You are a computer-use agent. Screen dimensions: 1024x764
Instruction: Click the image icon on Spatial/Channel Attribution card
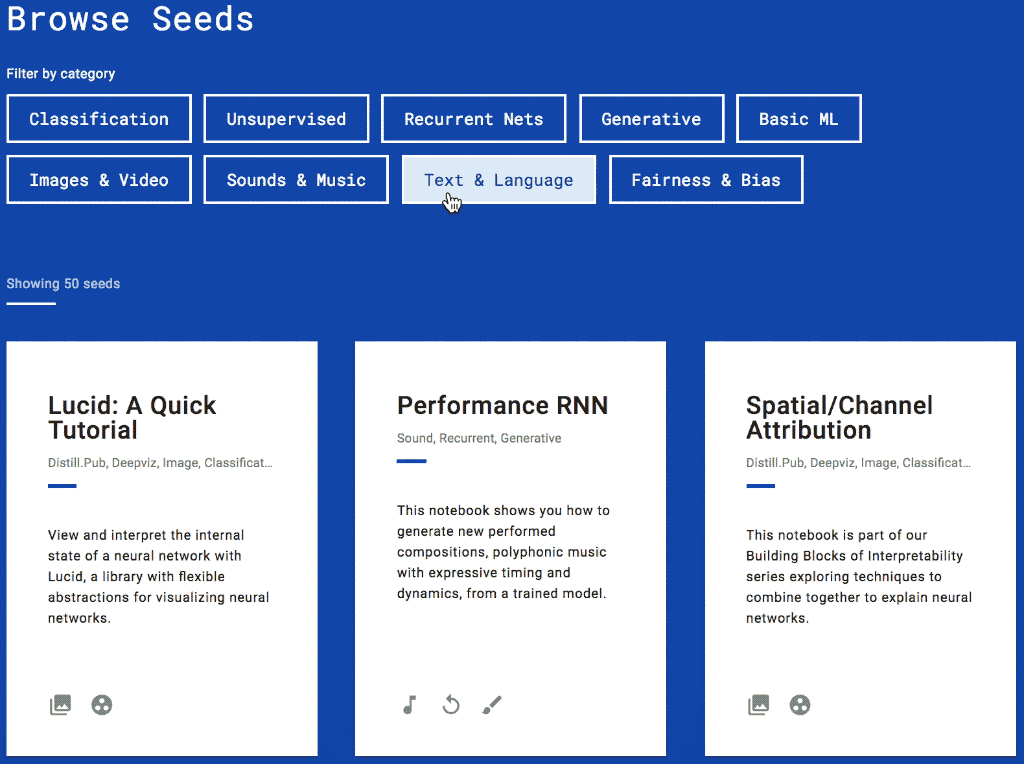click(759, 705)
